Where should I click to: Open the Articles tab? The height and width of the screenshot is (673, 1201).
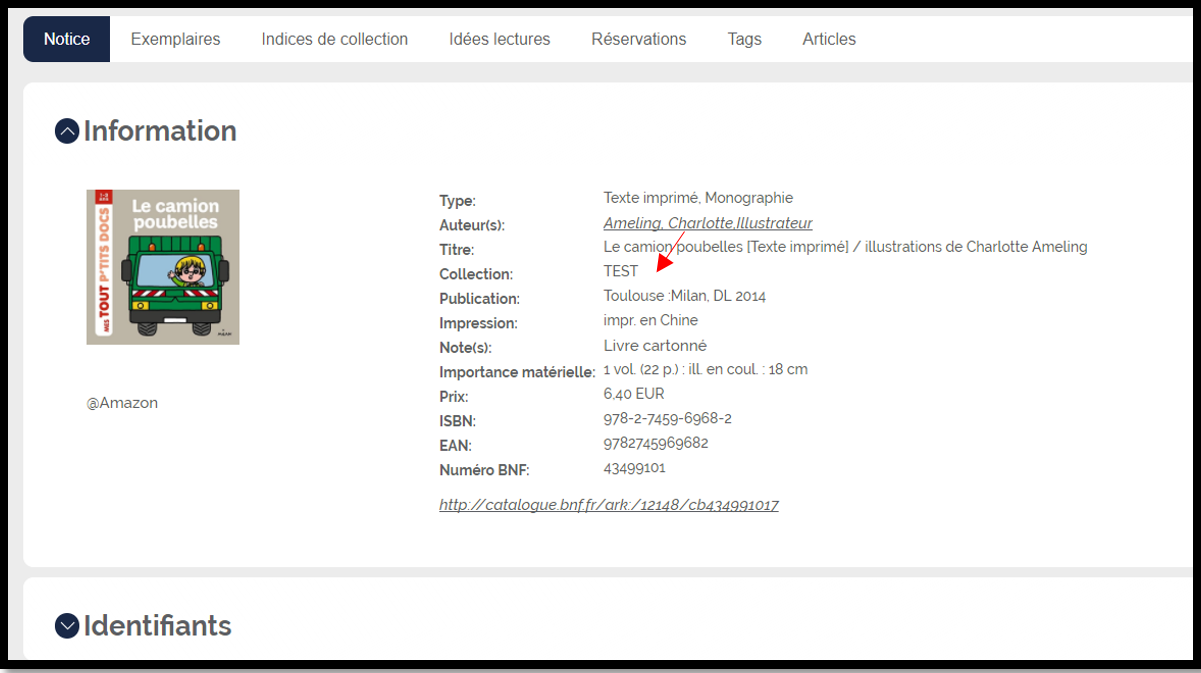[x=829, y=39]
